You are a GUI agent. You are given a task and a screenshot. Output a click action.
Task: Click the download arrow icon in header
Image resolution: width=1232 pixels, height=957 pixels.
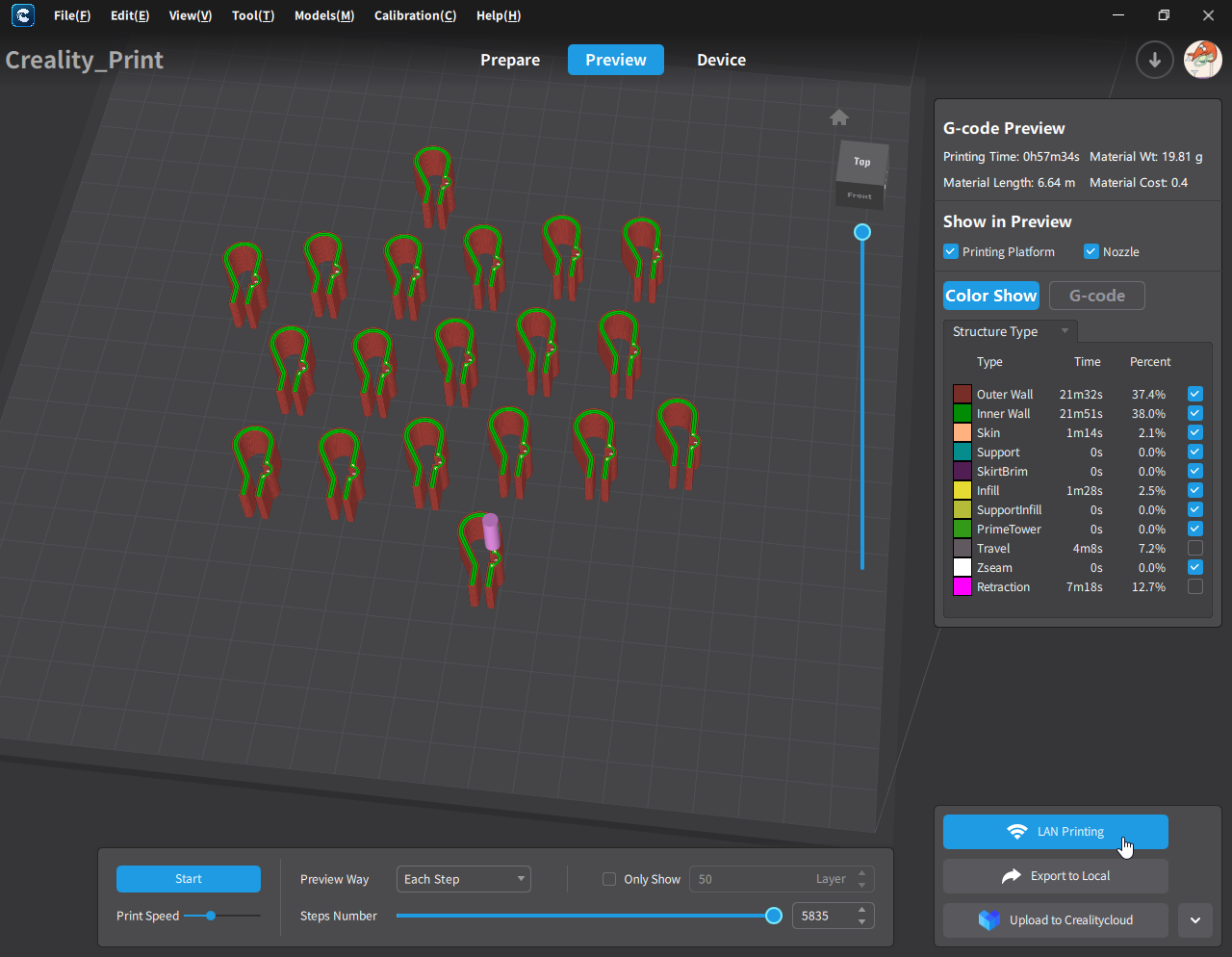pos(1155,60)
